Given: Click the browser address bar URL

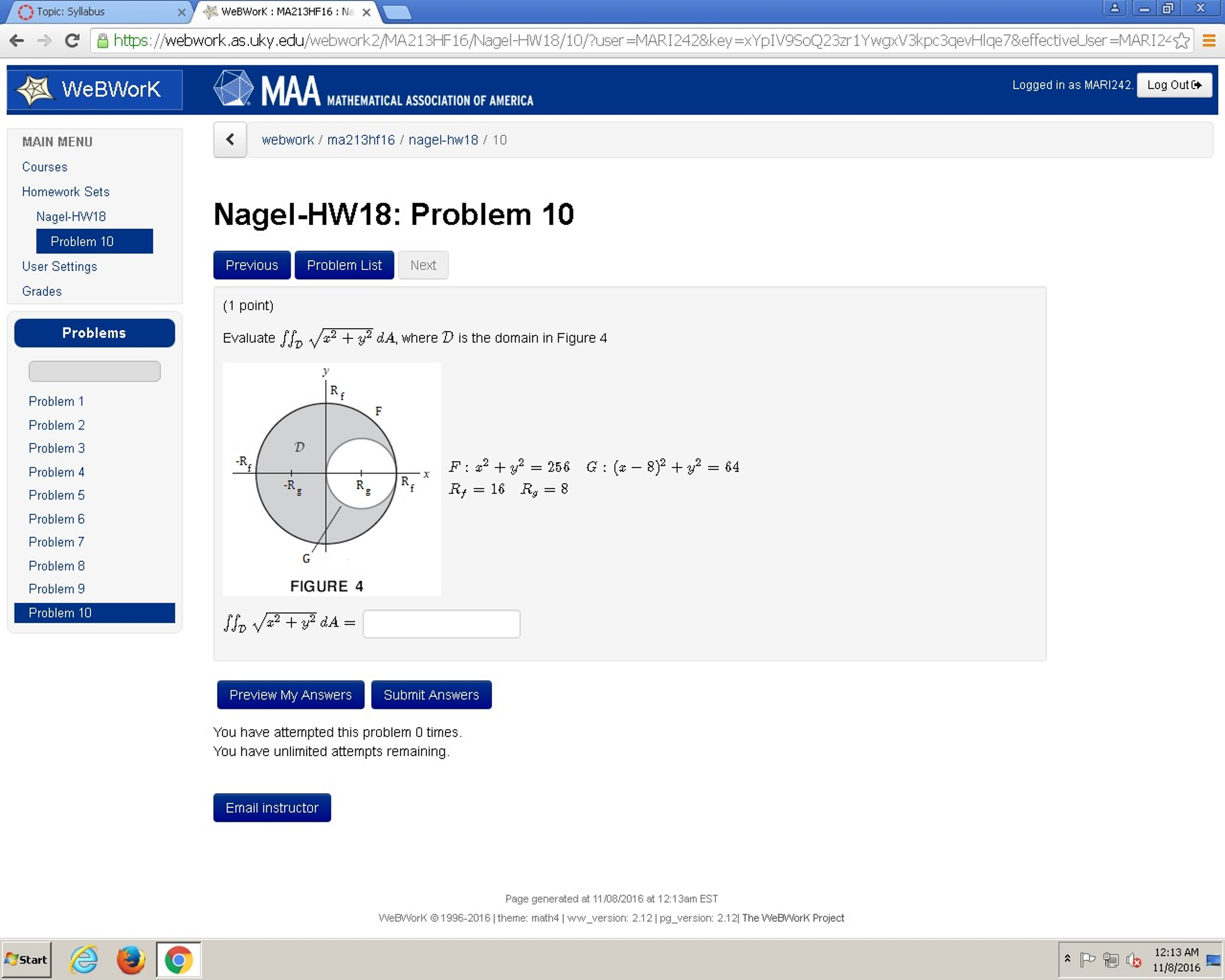Looking at the screenshot, I should (641, 41).
